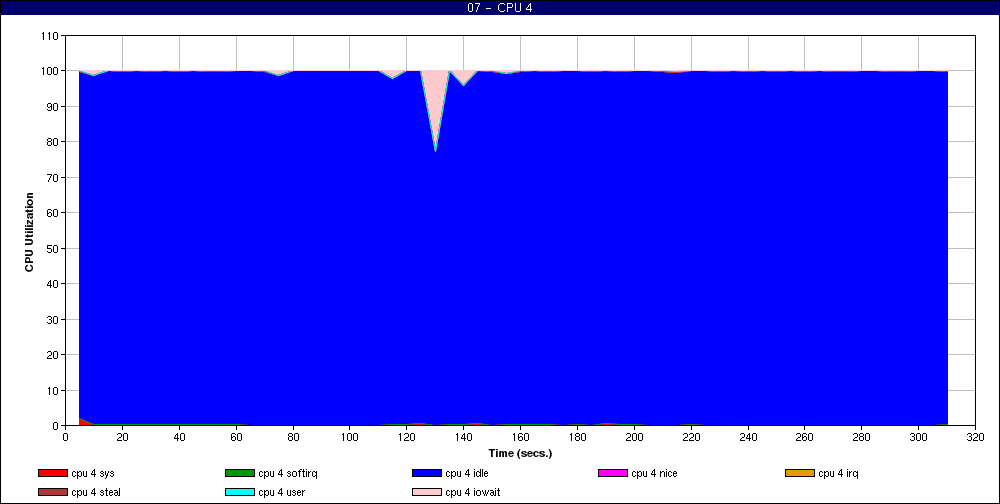Viewport: 1000px width, 504px height.
Task: Click the cyan cpu 4 user legend swatch
Action: tap(239, 493)
